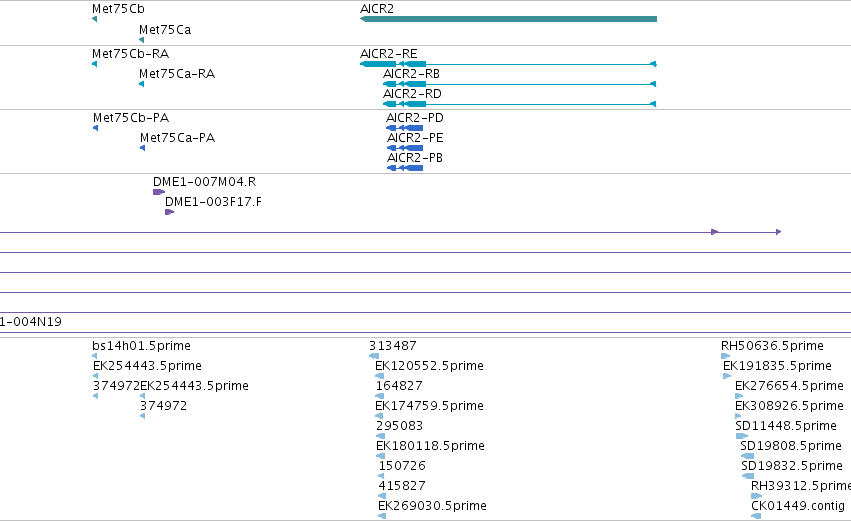Image resolution: width=851 pixels, height=521 pixels.
Task: Select BAC end DME1-003F17.F
Action: point(213,202)
